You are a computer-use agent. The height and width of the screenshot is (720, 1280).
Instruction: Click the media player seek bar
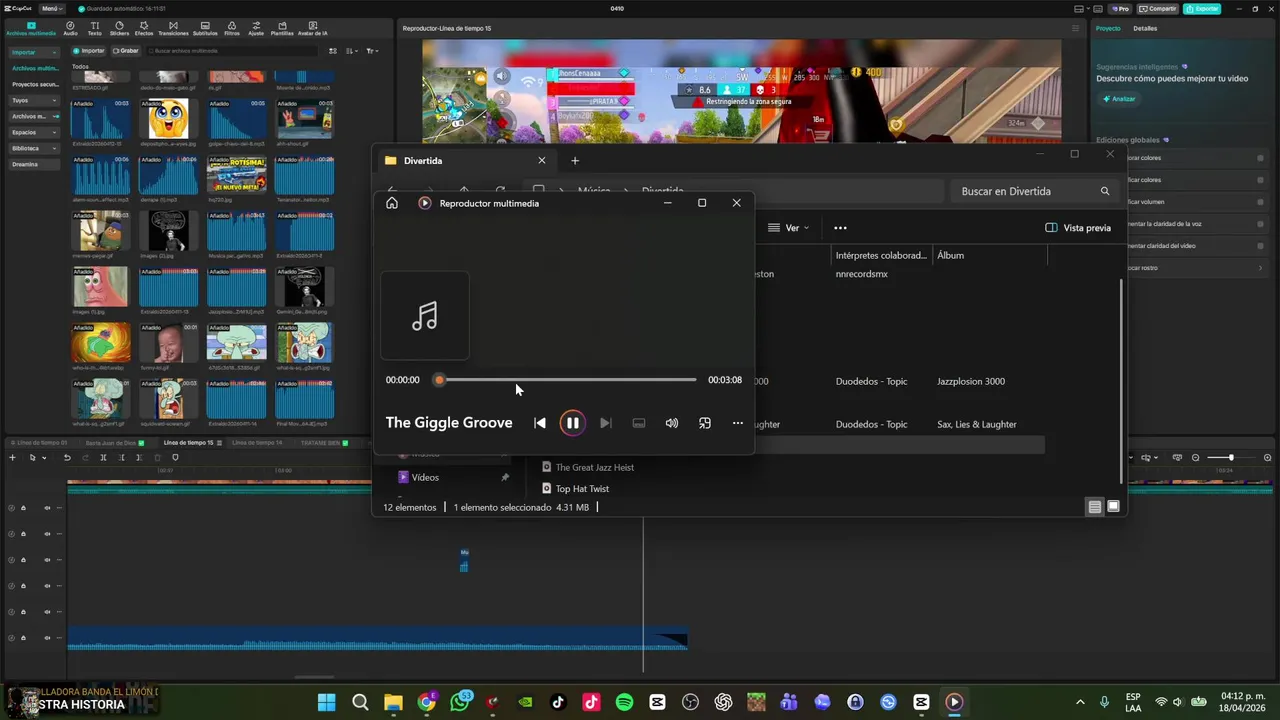pos(567,380)
